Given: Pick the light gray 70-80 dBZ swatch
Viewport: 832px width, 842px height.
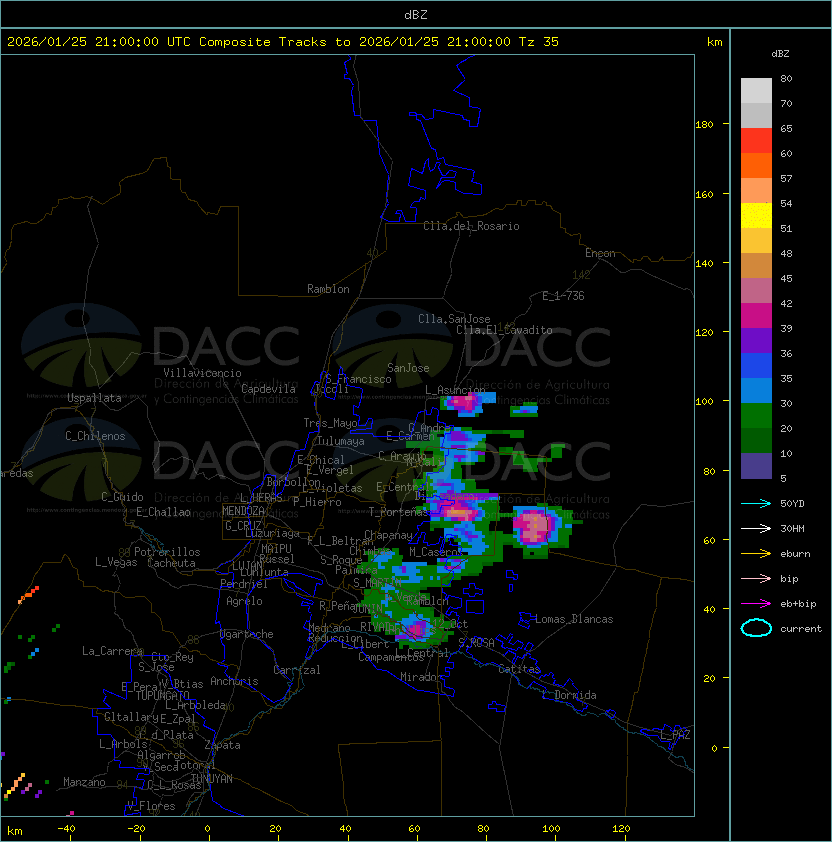Looking at the screenshot, I should point(756,90).
